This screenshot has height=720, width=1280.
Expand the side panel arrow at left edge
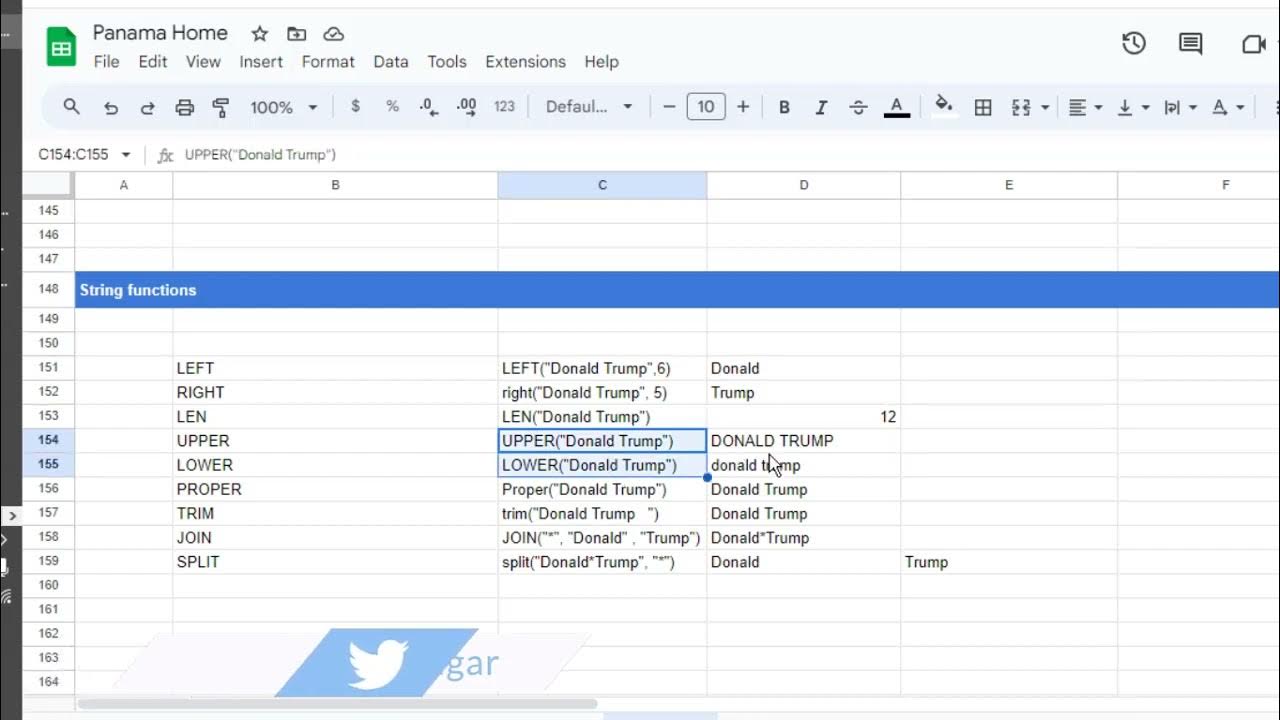11,516
